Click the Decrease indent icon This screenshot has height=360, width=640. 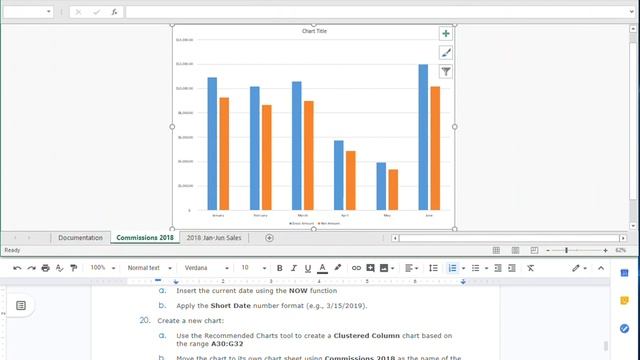click(498, 268)
